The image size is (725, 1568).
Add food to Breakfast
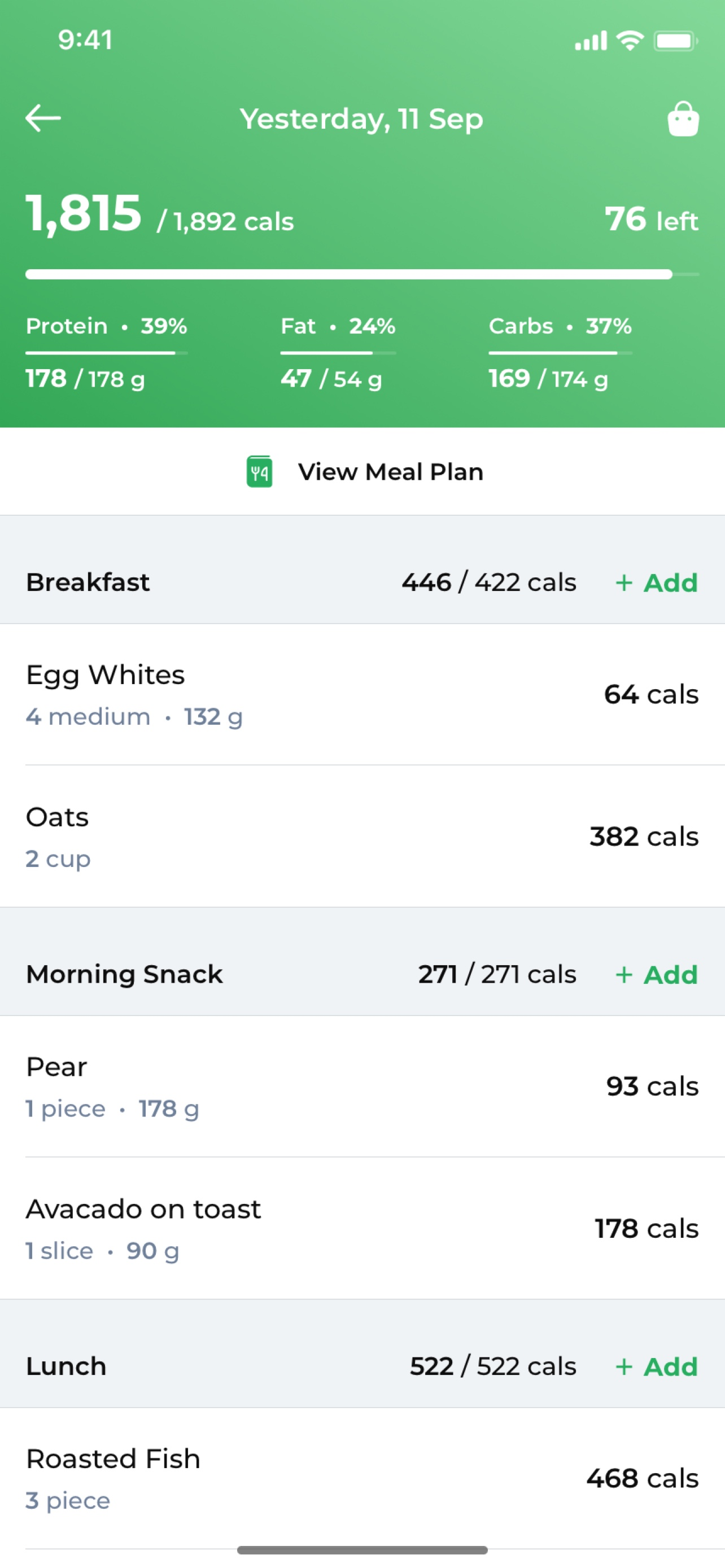[x=656, y=582]
